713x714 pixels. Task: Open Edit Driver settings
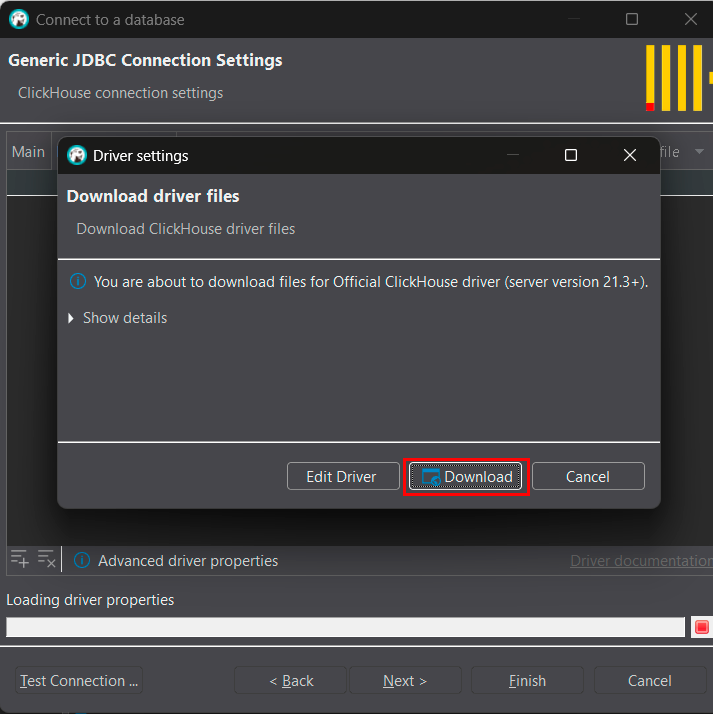tap(341, 477)
